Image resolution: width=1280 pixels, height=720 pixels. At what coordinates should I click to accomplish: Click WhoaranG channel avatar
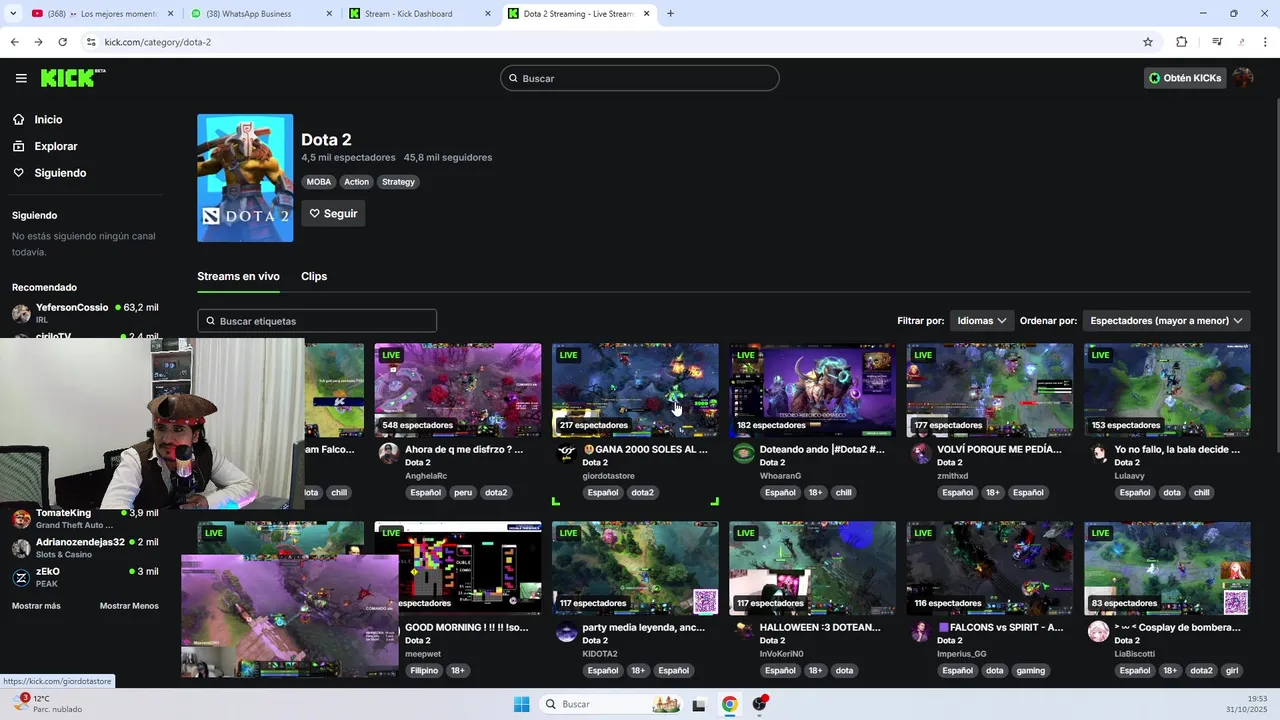(x=743, y=453)
